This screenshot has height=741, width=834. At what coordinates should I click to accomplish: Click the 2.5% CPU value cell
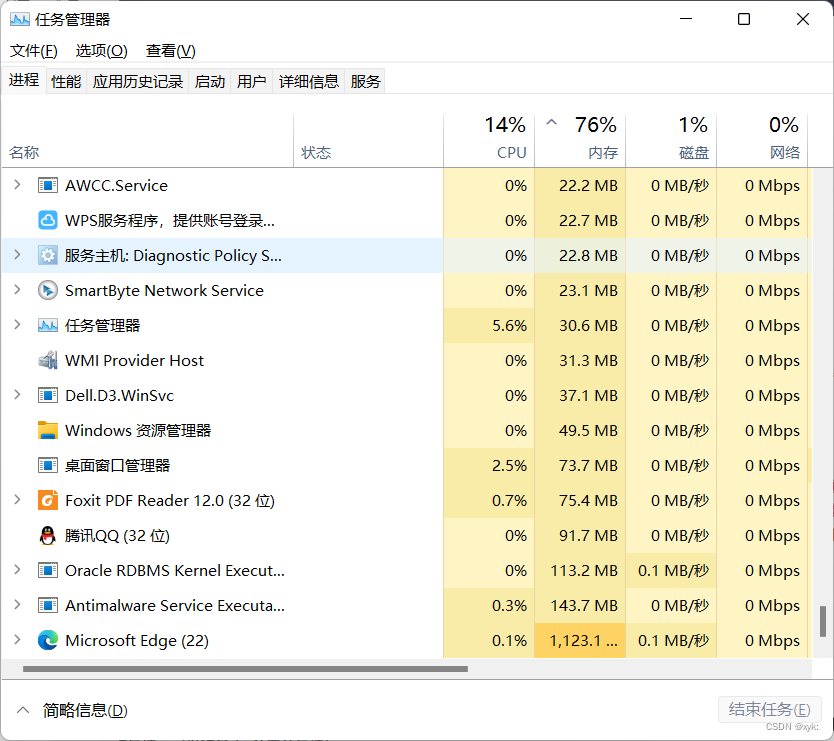click(489, 465)
